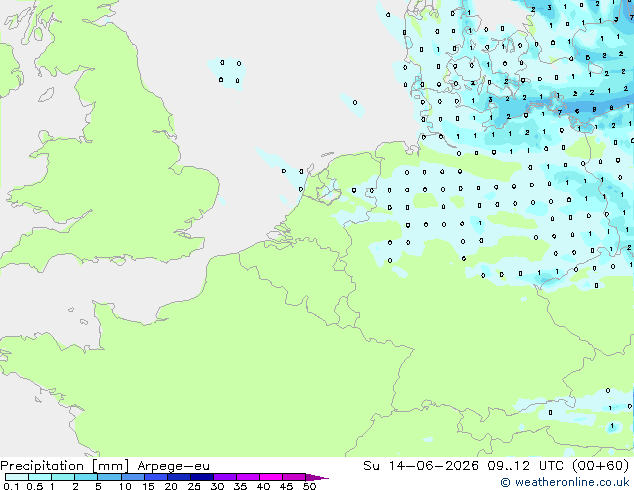
Task: Click the 35–40 mm legend swatch
Action: coord(248,477)
